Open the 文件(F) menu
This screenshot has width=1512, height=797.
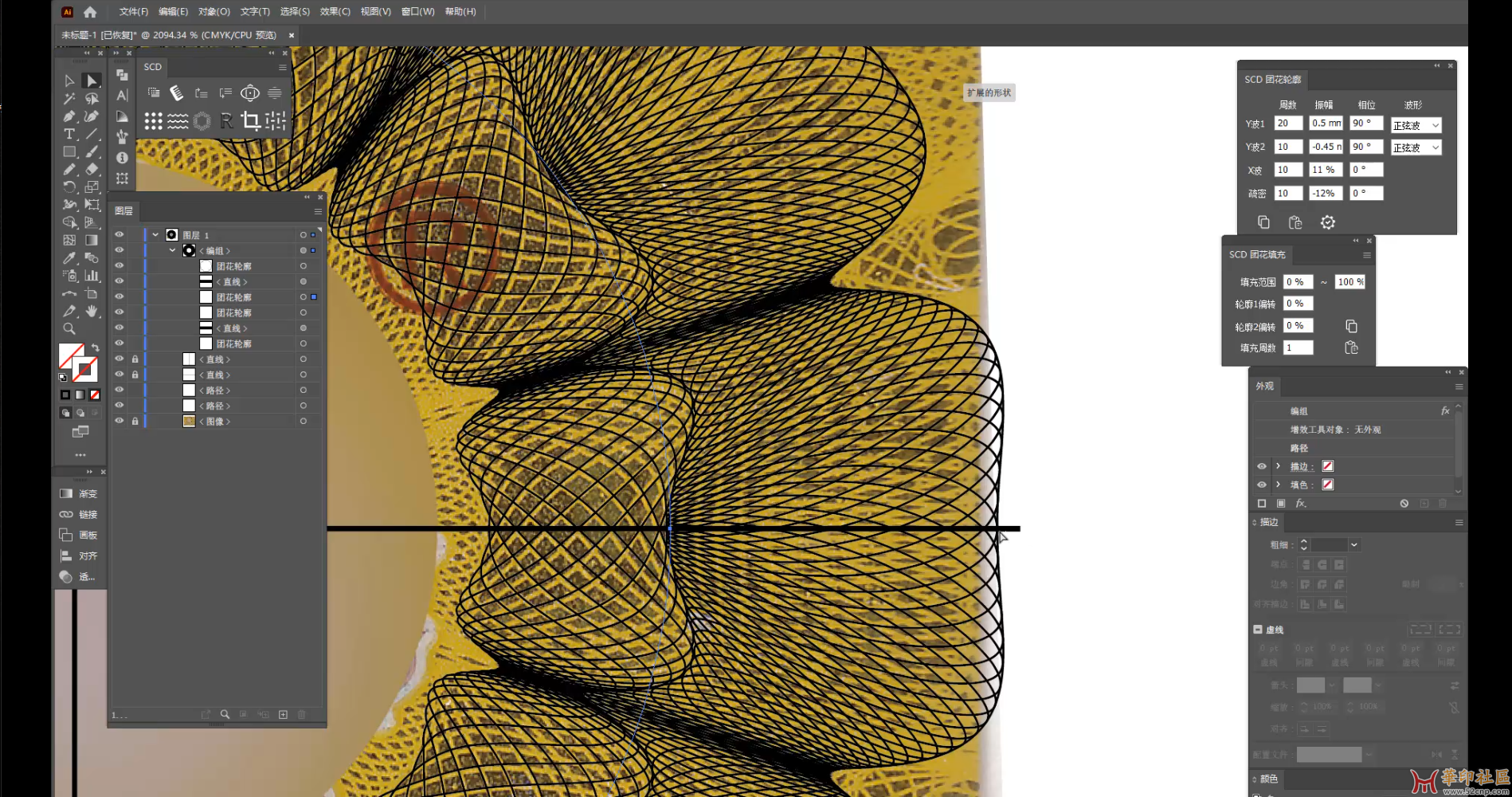click(134, 12)
